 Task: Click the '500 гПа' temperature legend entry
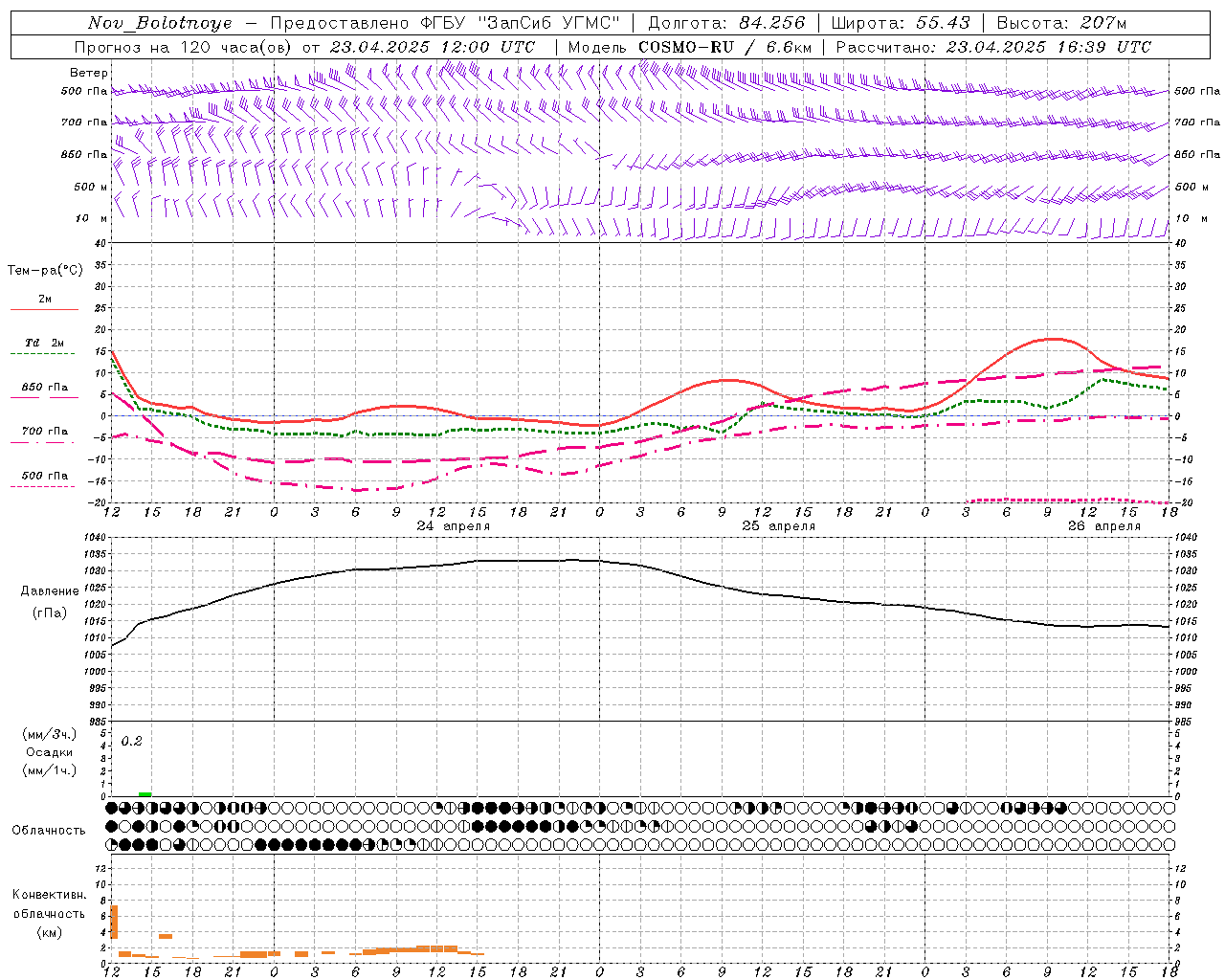pos(45,476)
